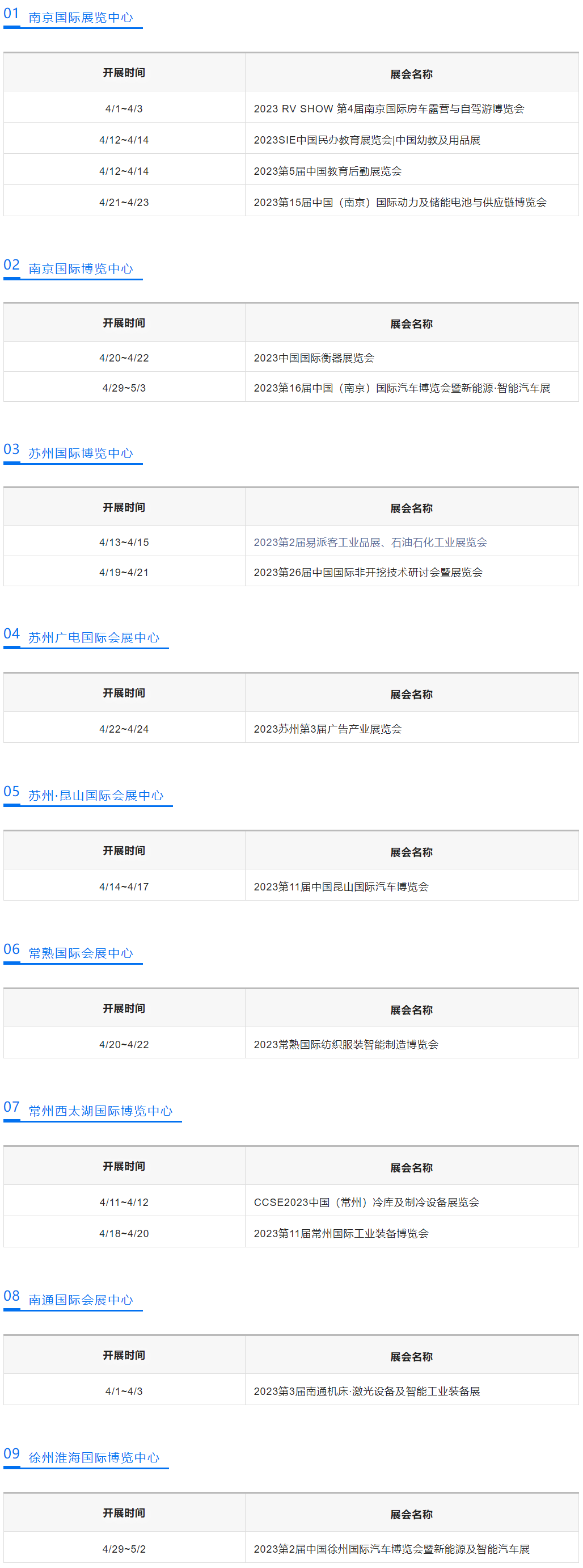The image size is (583, 1568).
Task: Open the 苏州·昆山国际会展中心 heading
Action: pyautogui.click(x=95, y=795)
